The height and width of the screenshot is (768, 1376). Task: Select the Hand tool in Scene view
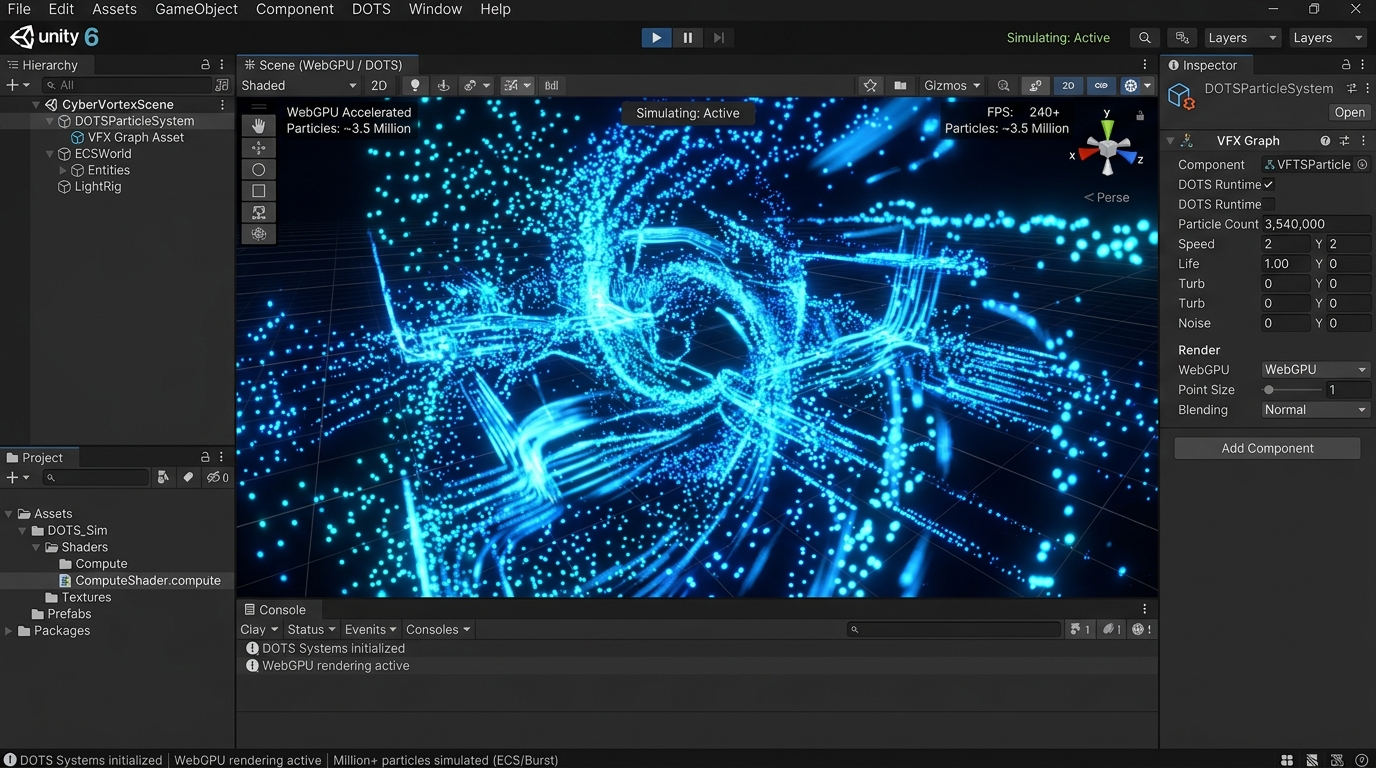point(258,126)
